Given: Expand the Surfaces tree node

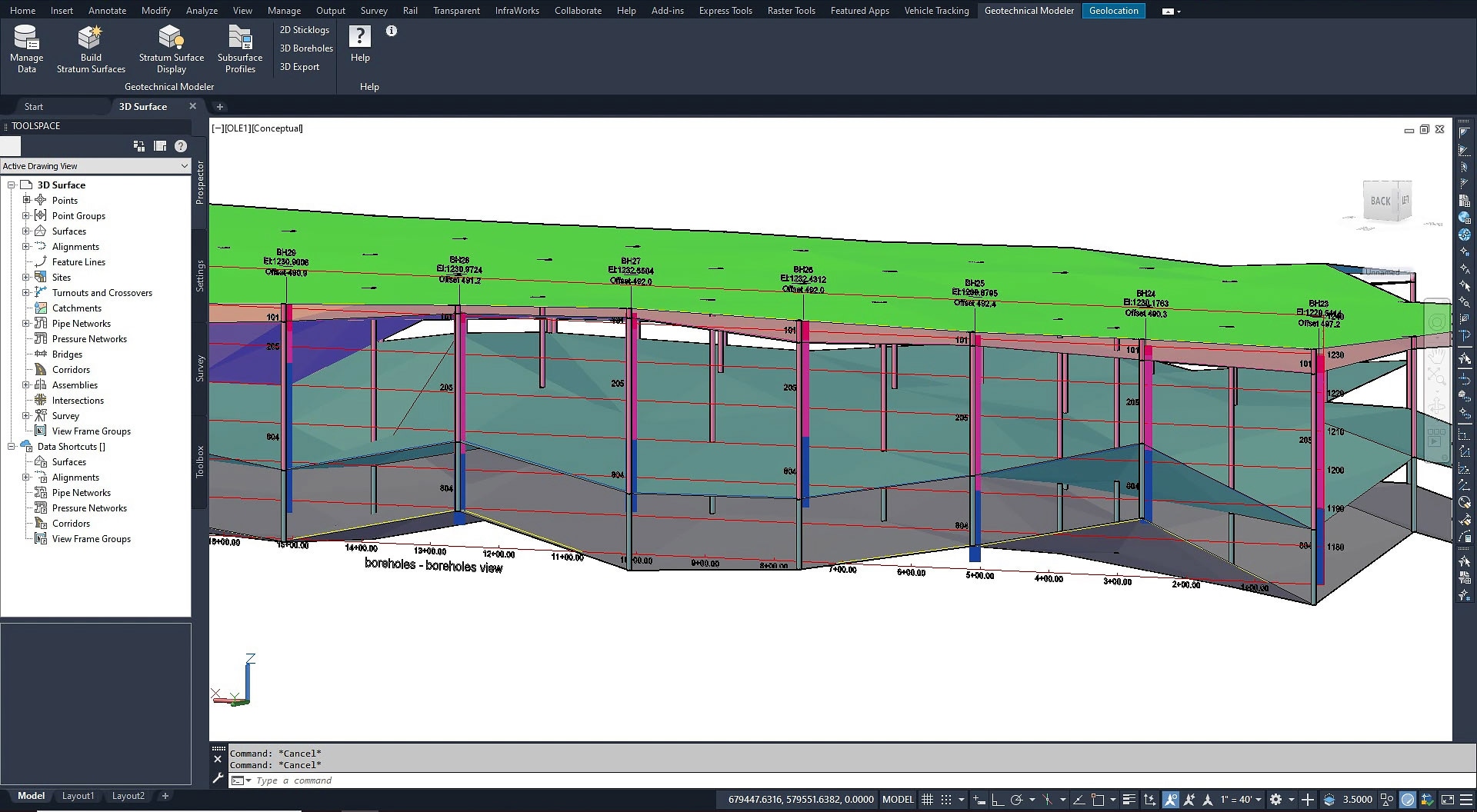Looking at the screenshot, I should tap(25, 231).
